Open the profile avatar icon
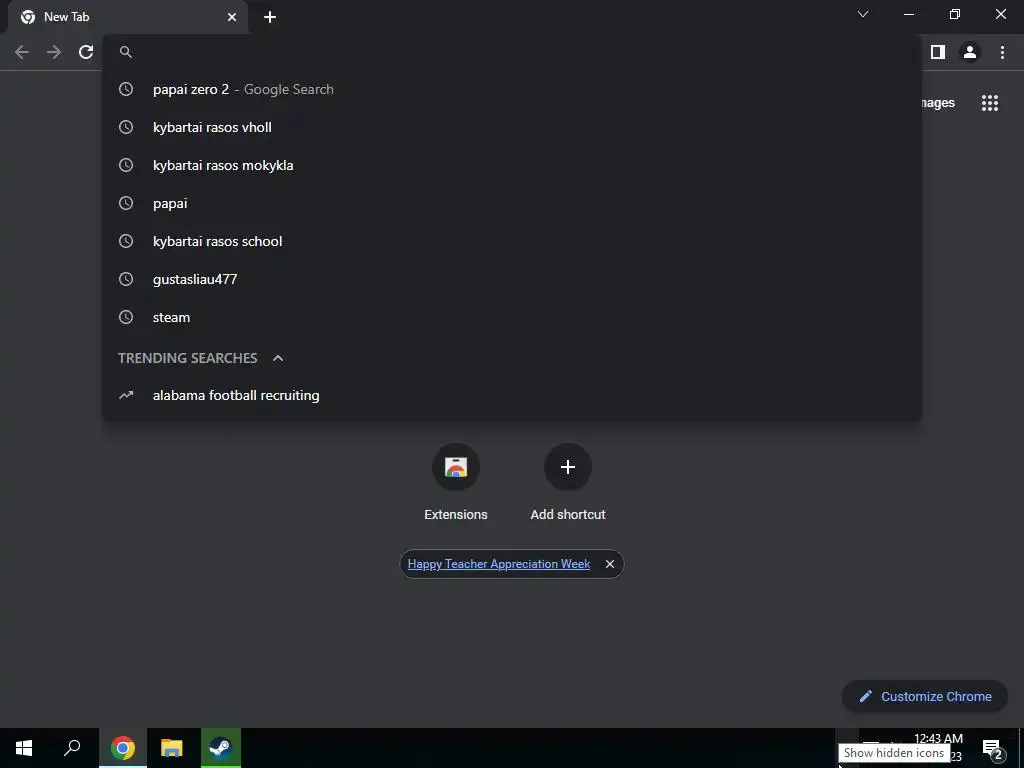 [970, 52]
